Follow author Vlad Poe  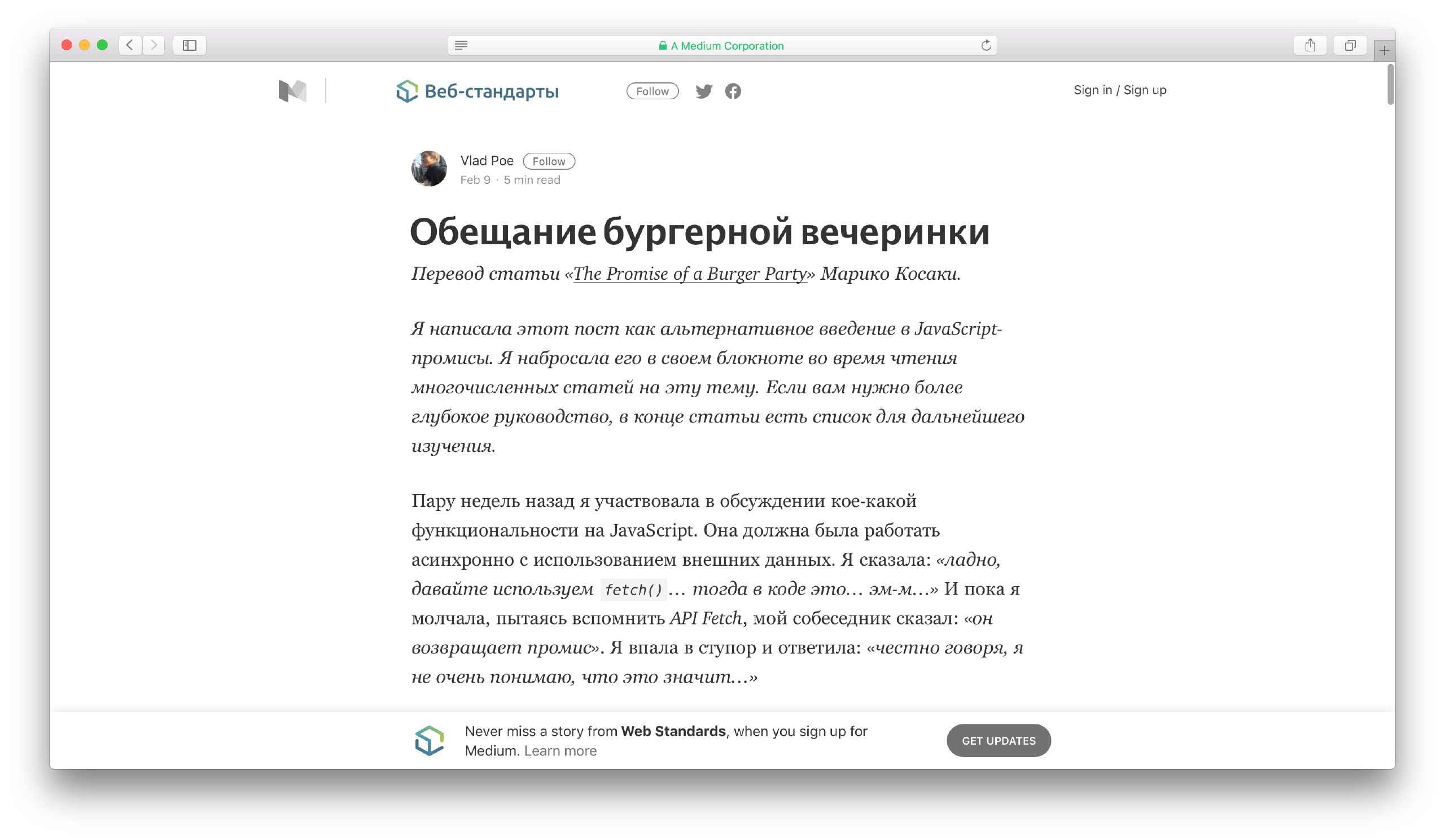[x=549, y=161]
